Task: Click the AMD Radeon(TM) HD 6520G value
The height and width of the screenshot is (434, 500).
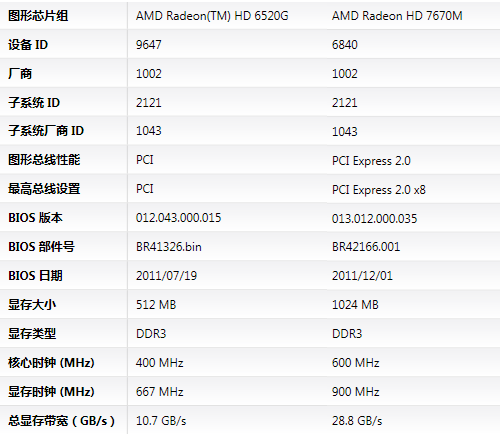Action: click(212, 16)
